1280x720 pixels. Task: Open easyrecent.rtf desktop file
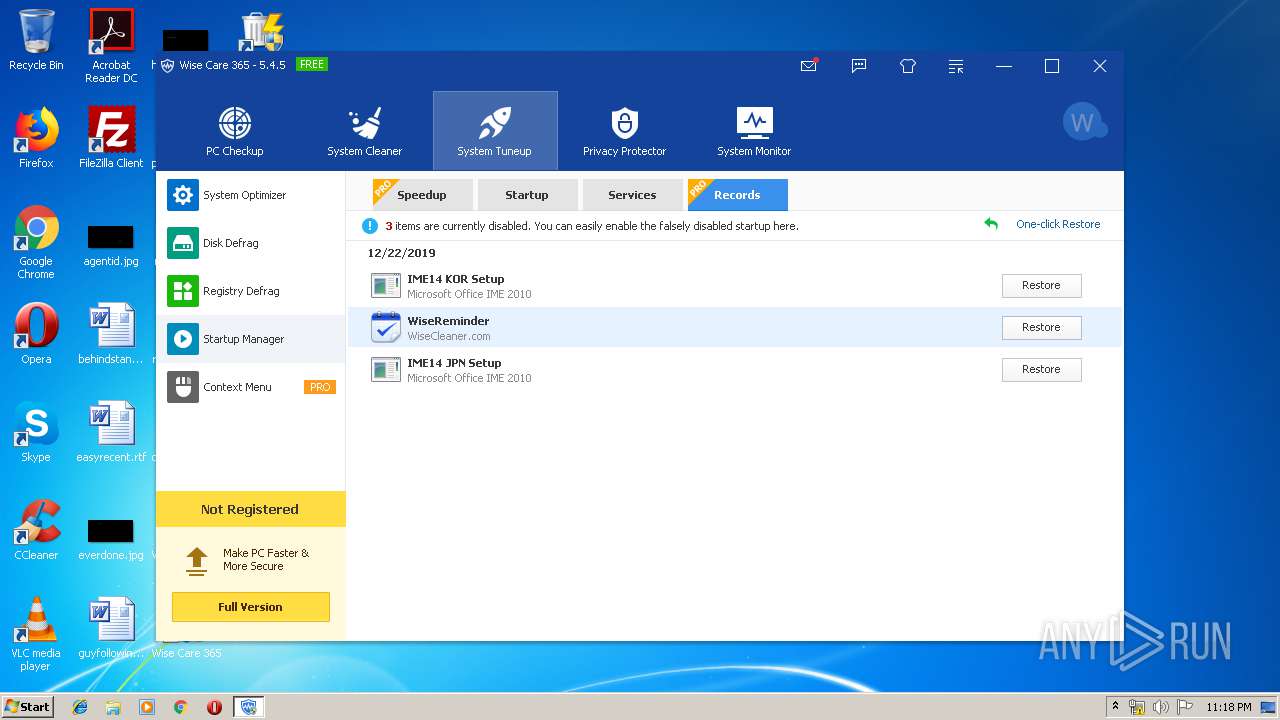pyautogui.click(x=111, y=432)
